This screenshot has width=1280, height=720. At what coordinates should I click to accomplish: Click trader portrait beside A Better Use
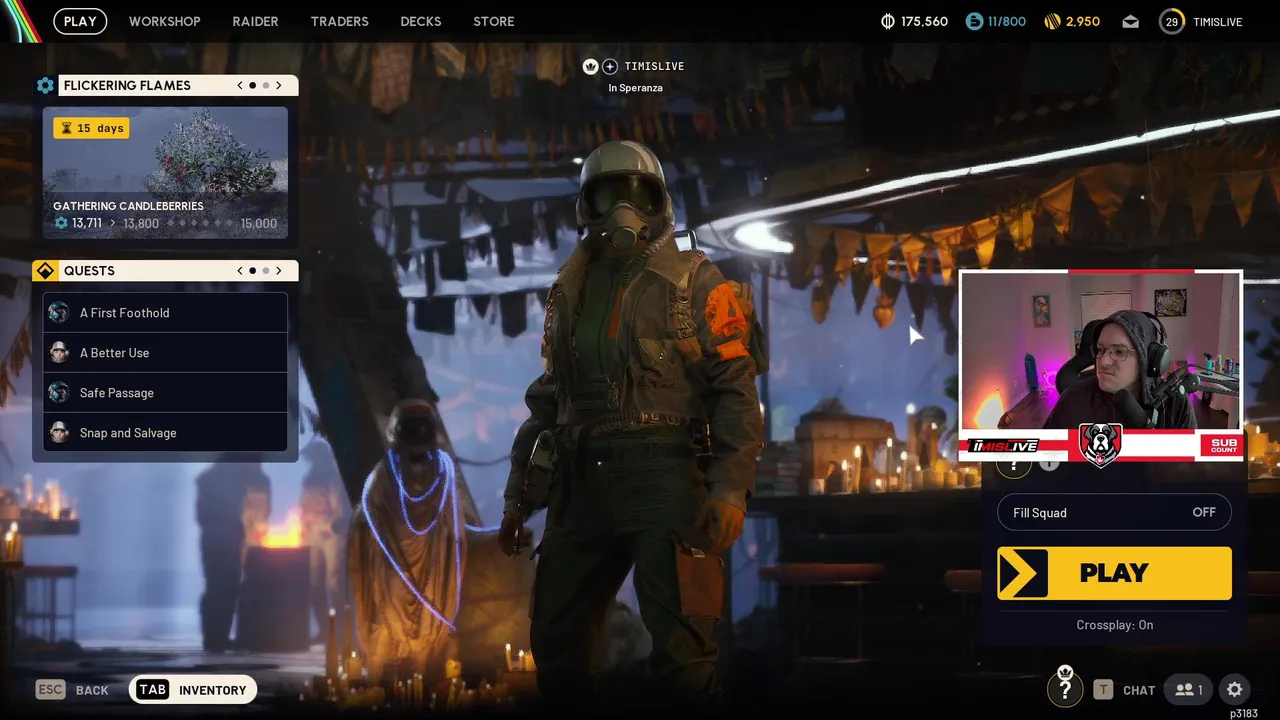coord(59,352)
